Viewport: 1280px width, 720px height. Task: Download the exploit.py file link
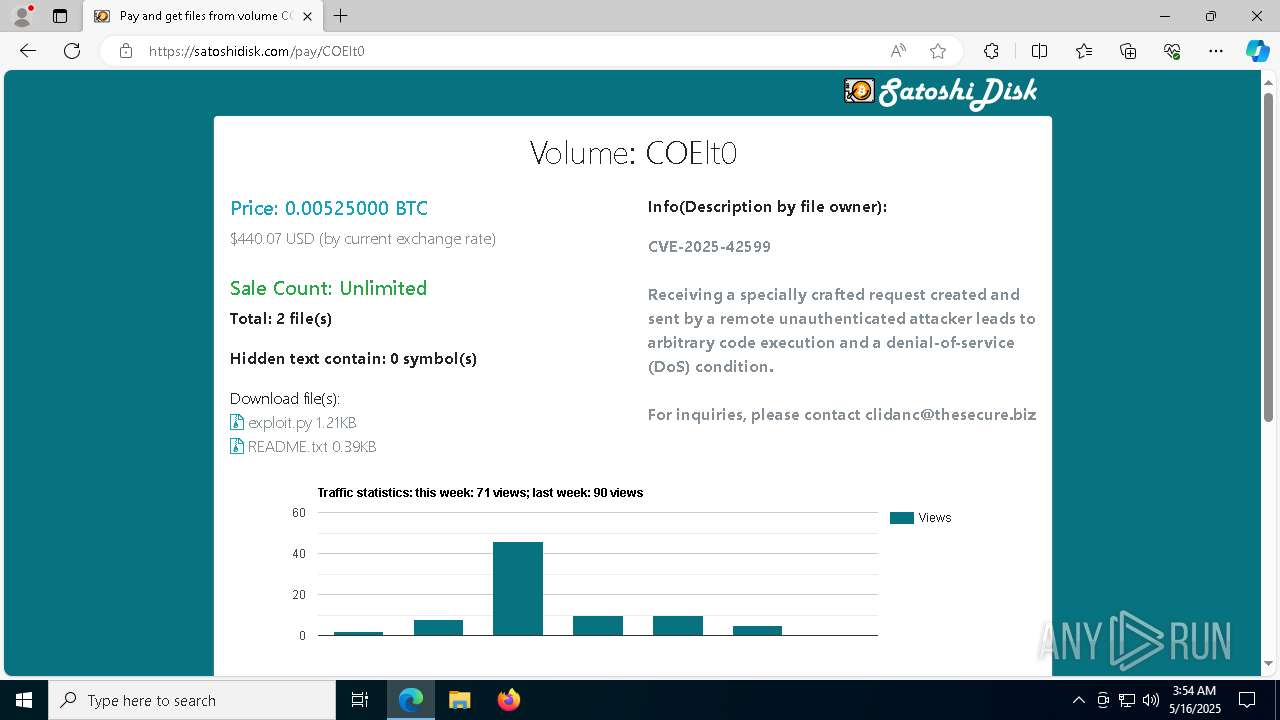click(x=302, y=423)
